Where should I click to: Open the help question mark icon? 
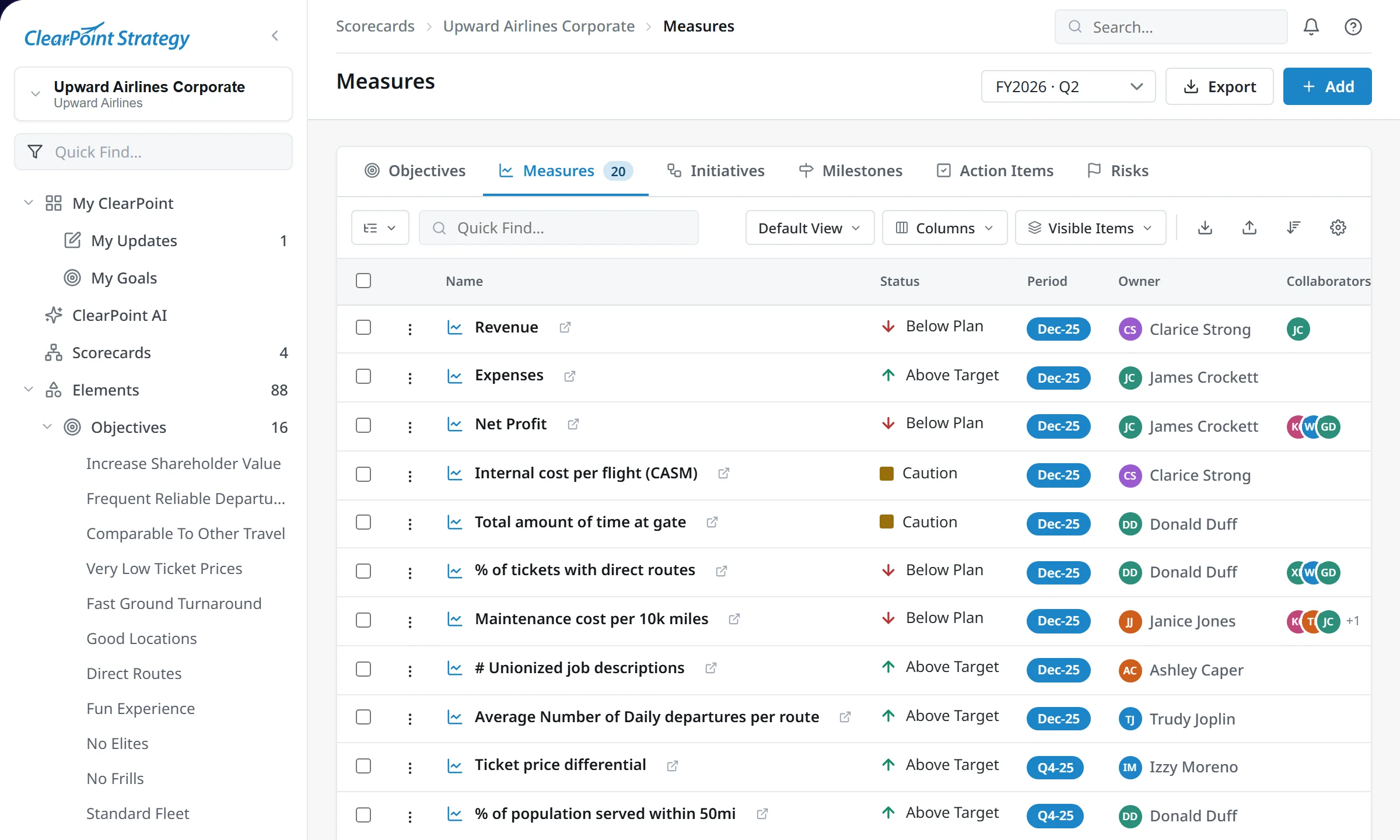point(1353,27)
